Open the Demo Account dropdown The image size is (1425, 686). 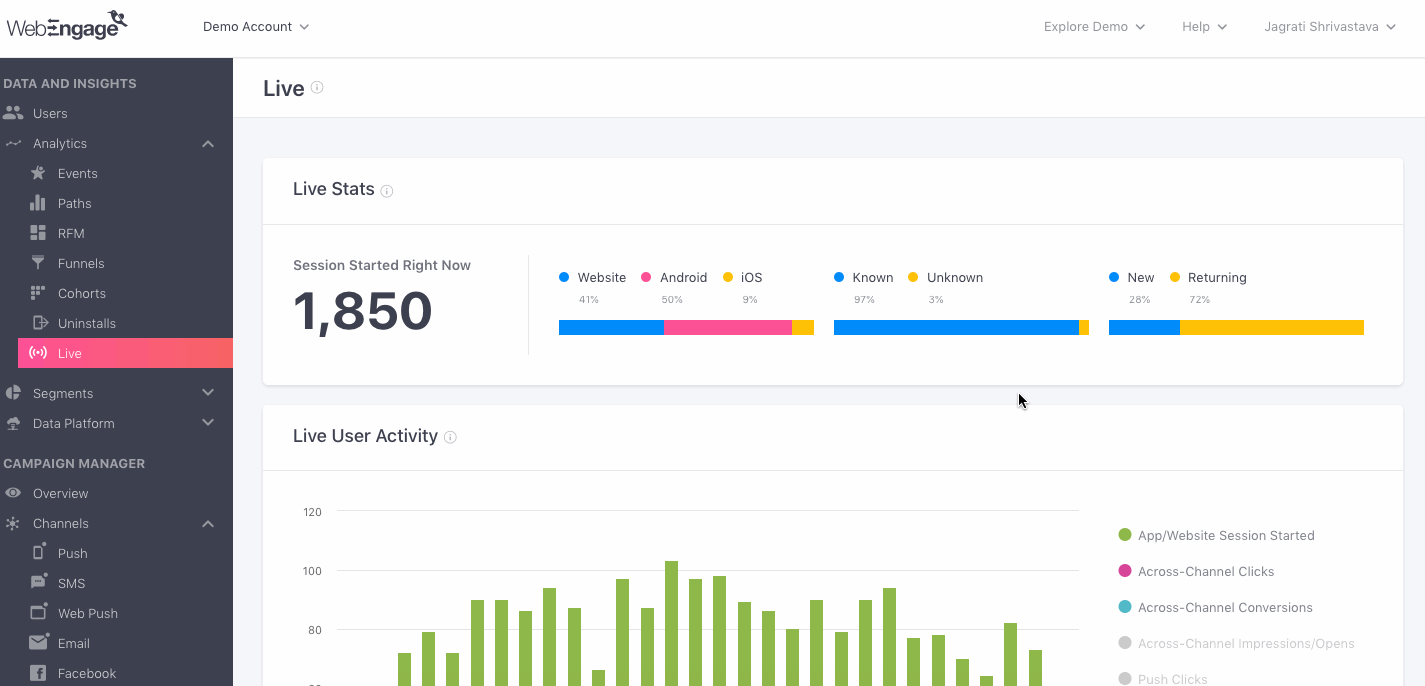tap(256, 27)
